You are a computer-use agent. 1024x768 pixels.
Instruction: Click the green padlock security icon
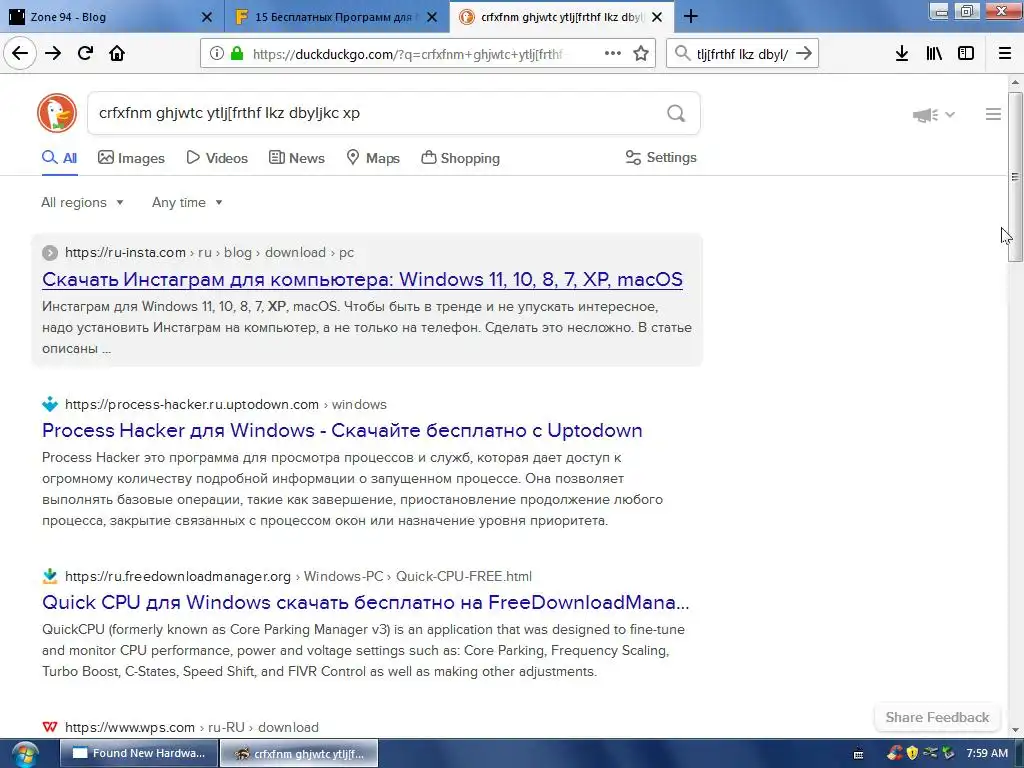(x=237, y=54)
